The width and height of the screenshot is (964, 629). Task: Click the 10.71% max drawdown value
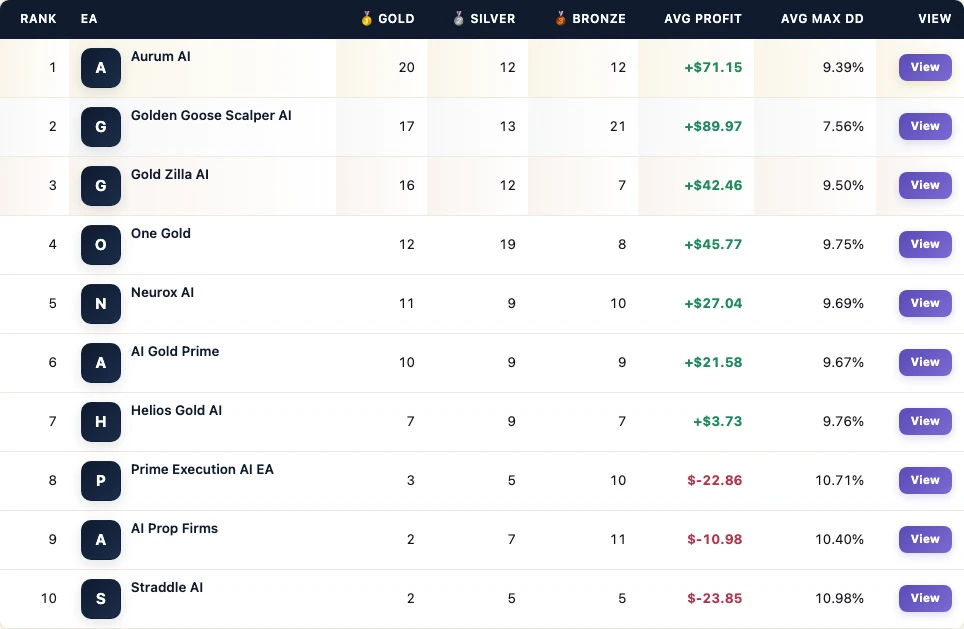tap(839, 481)
